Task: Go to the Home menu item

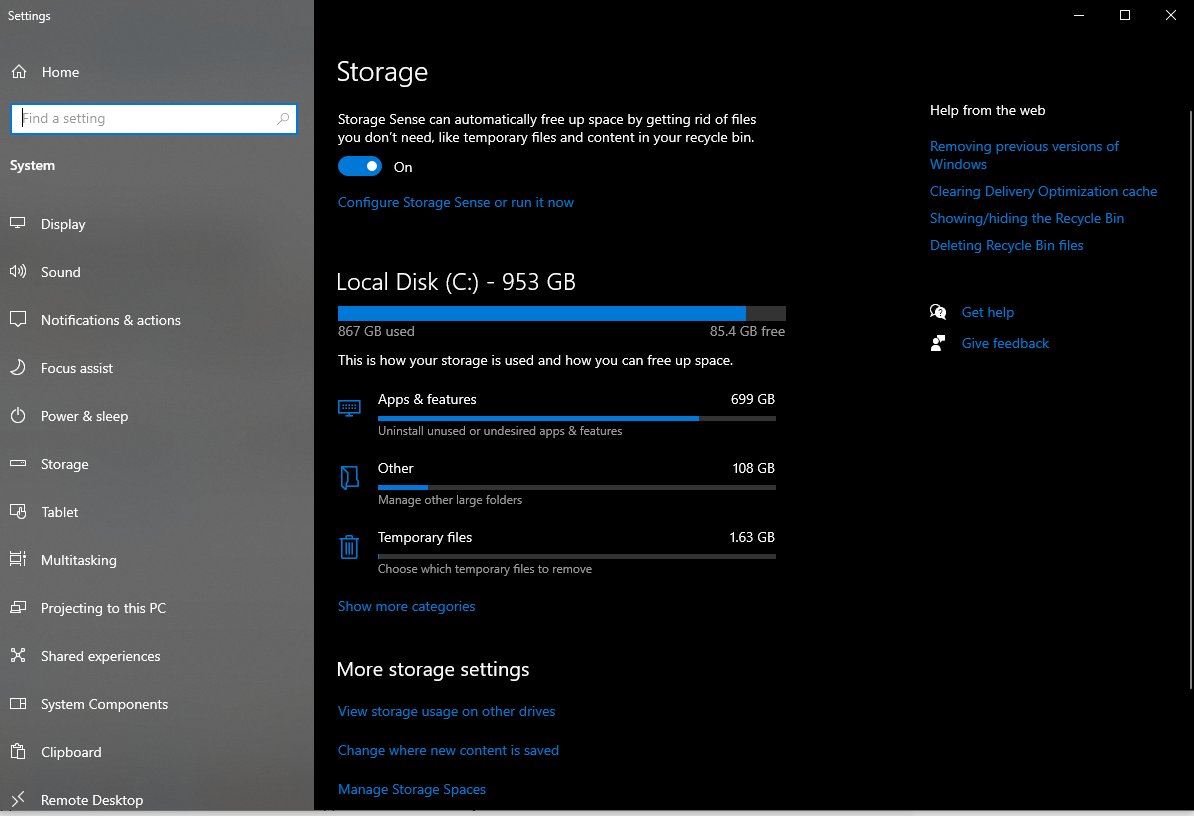Action: 60,72
